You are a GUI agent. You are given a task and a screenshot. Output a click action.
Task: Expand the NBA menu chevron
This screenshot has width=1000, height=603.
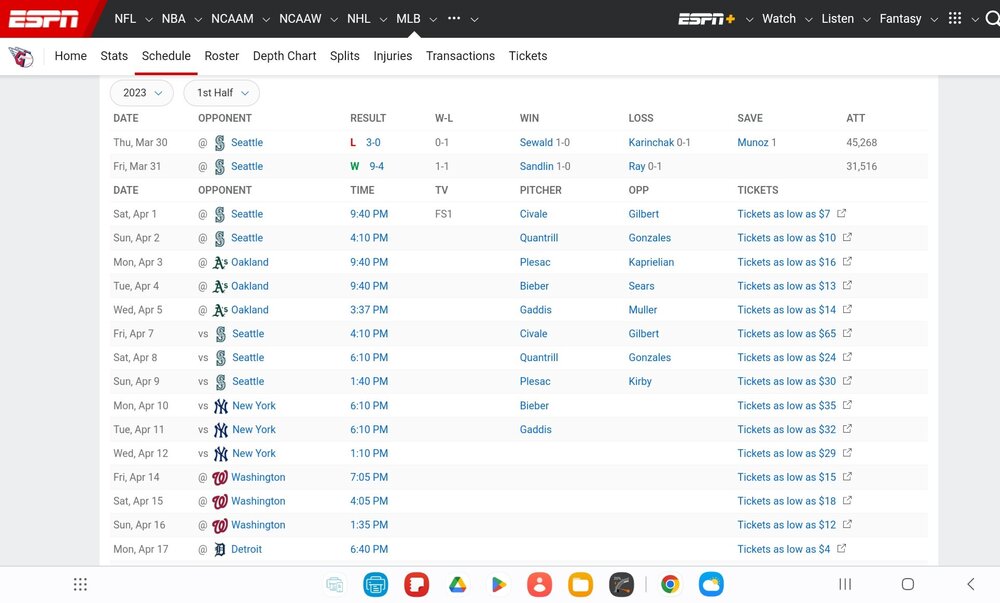coord(198,20)
